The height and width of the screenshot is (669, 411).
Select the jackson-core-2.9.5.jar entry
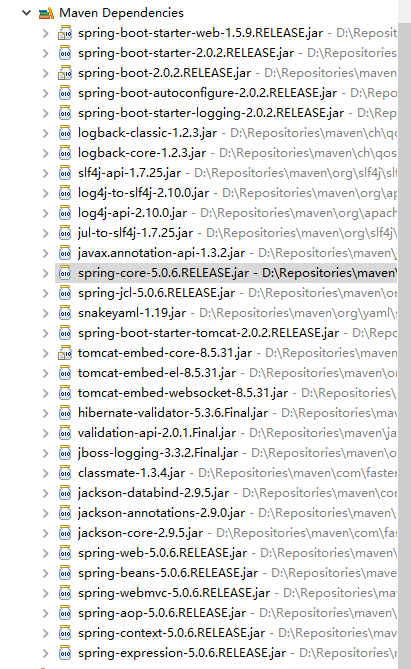(140, 533)
